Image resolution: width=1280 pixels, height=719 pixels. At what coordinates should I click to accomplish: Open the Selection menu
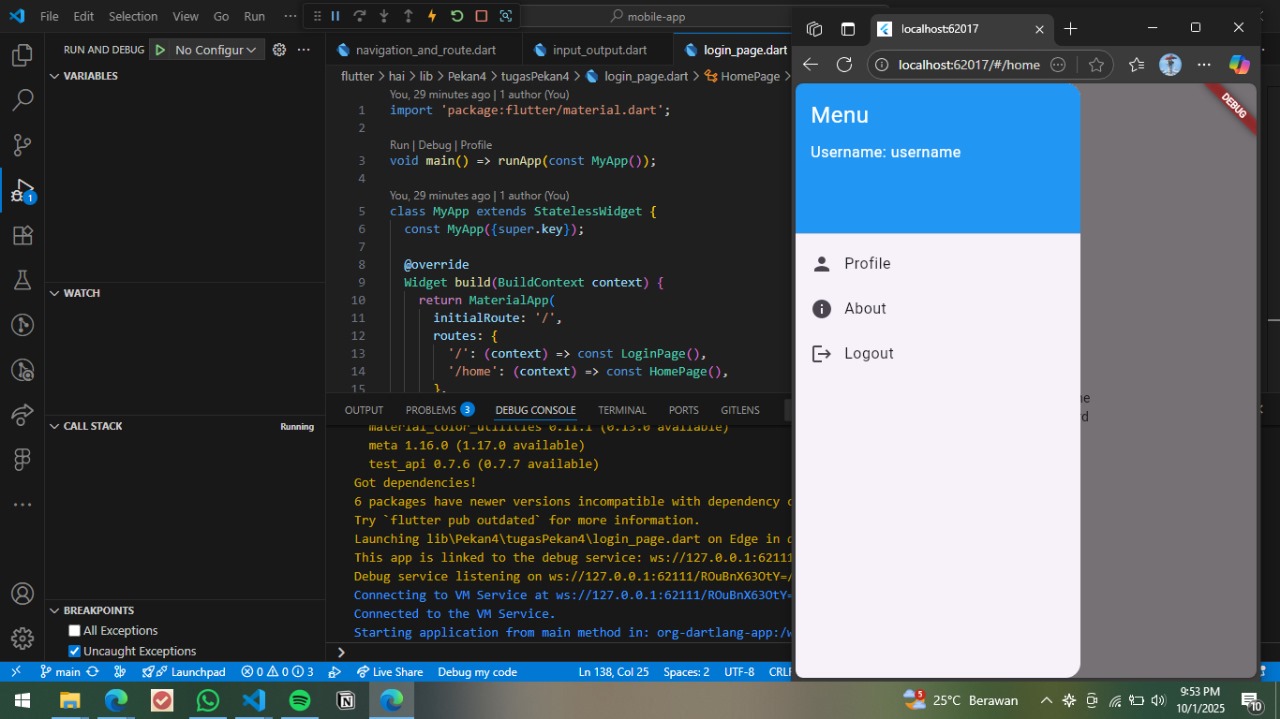coord(133,16)
